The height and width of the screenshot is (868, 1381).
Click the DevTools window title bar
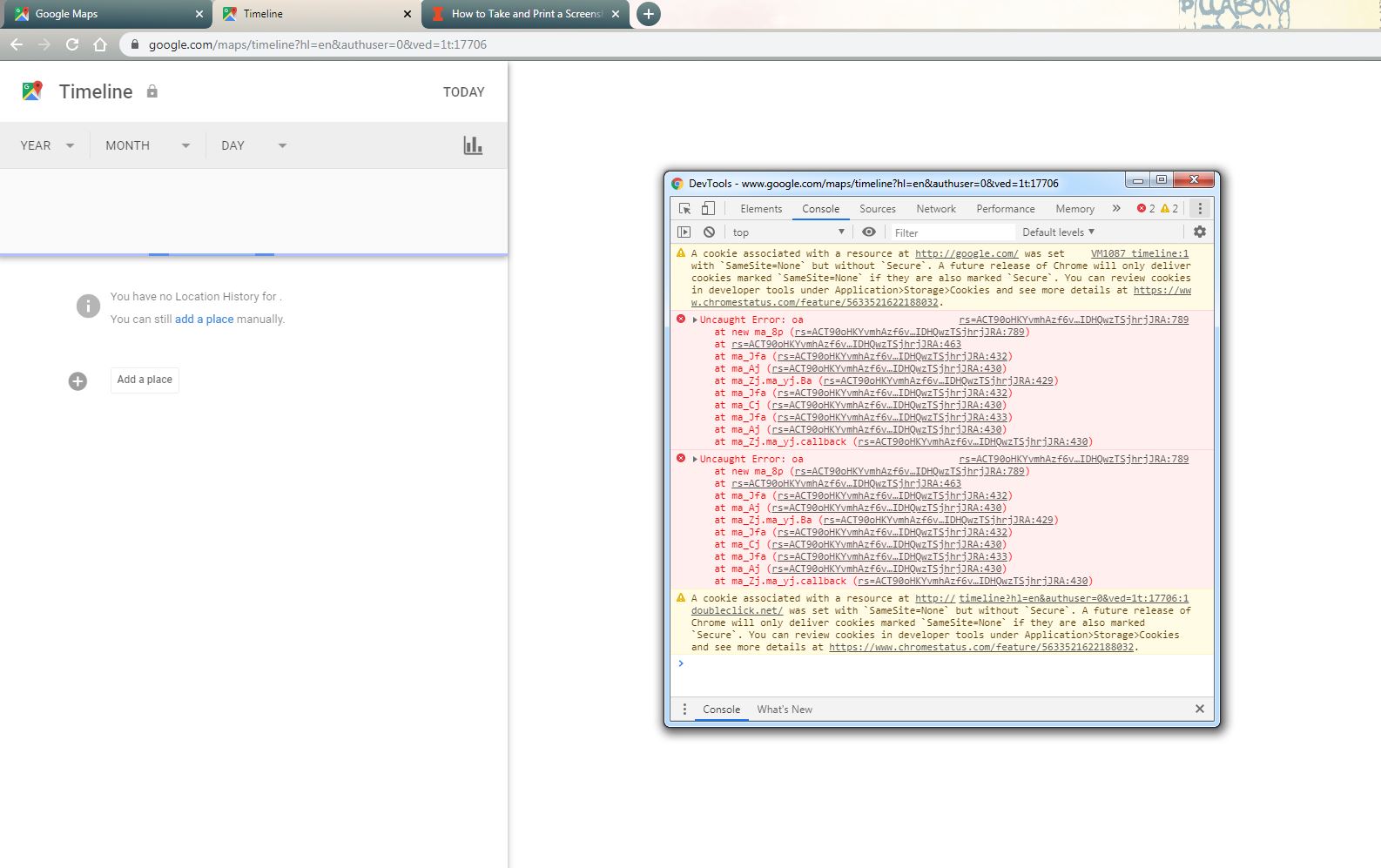(x=897, y=183)
